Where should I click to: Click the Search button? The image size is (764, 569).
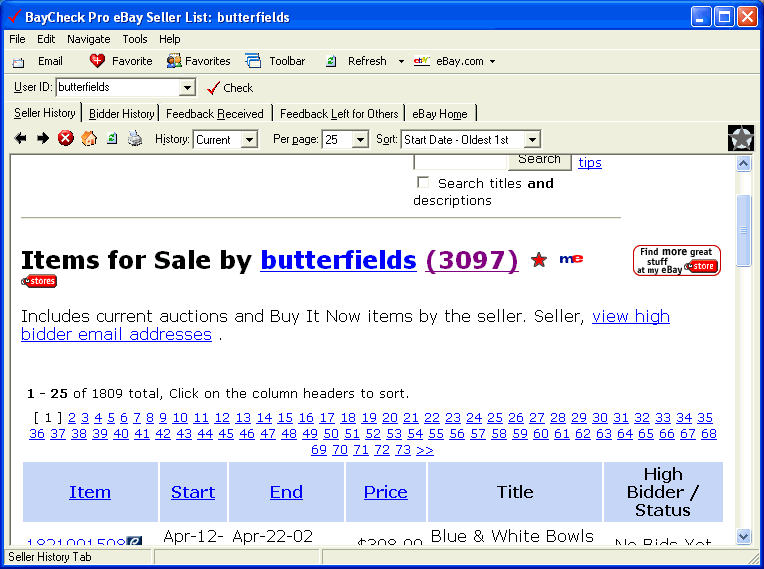(x=539, y=161)
